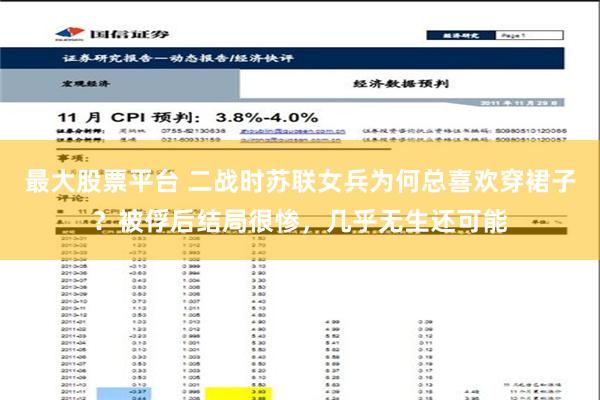600x400 pixels.
Task: Click the blue highlighted cell in the 2011-11 row
Action: 124,392
